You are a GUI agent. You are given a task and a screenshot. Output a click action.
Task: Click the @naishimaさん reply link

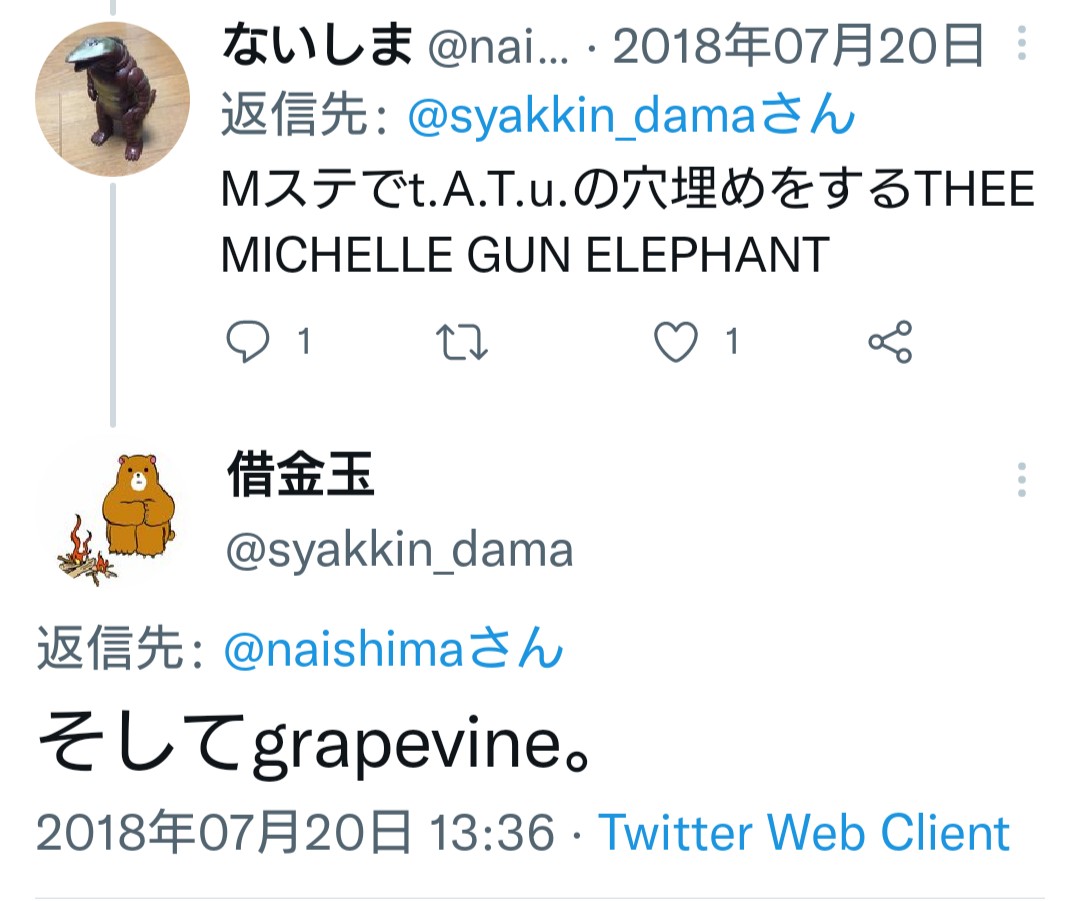tap(393, 648)
